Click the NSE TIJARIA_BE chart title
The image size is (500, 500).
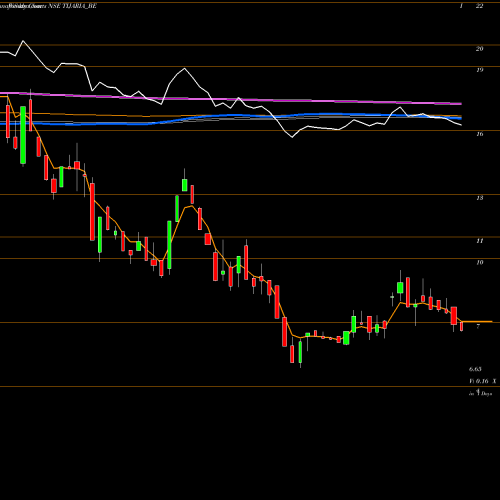tap(72, 6)
